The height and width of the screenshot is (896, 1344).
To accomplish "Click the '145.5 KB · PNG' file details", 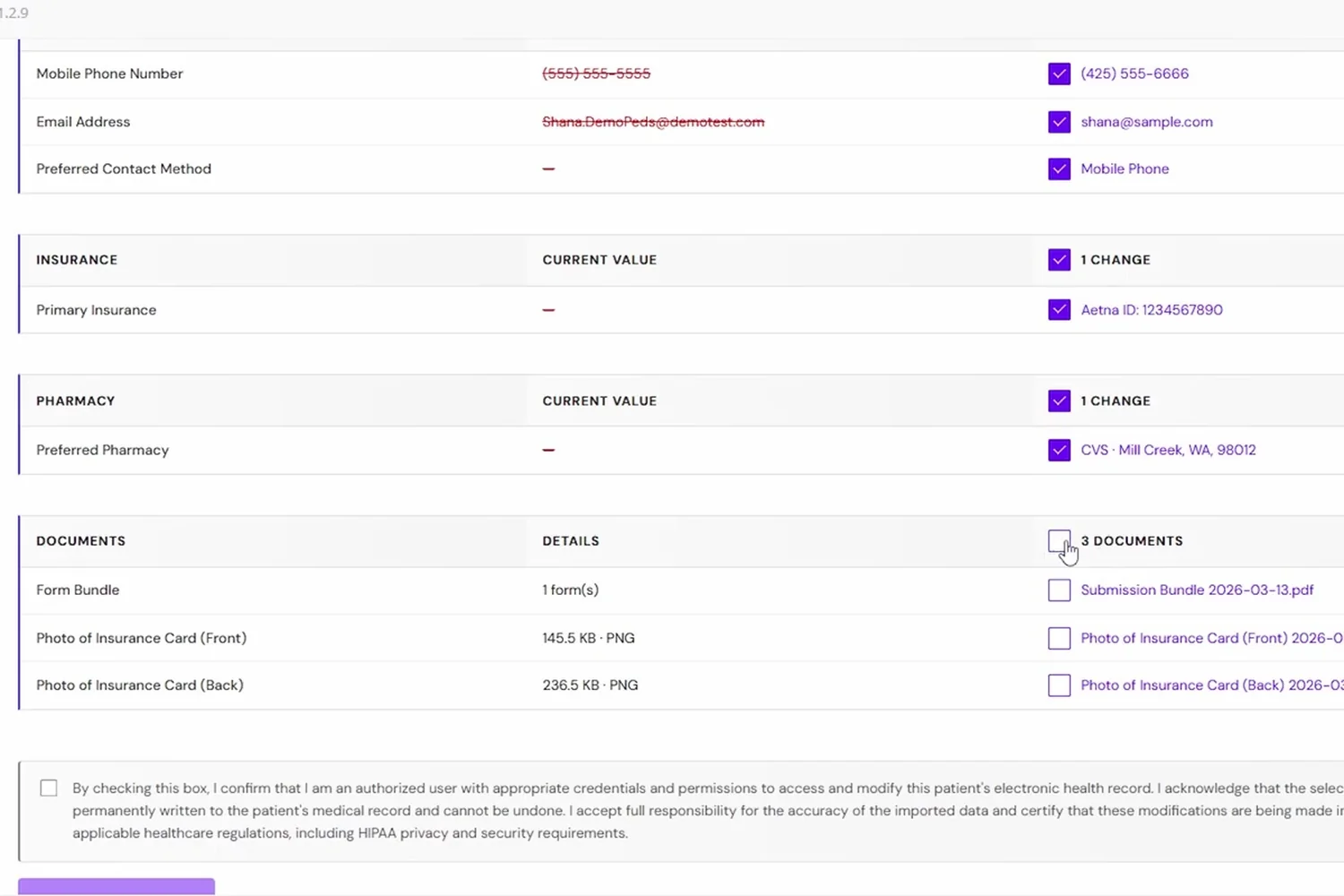I will click(589, 638).
